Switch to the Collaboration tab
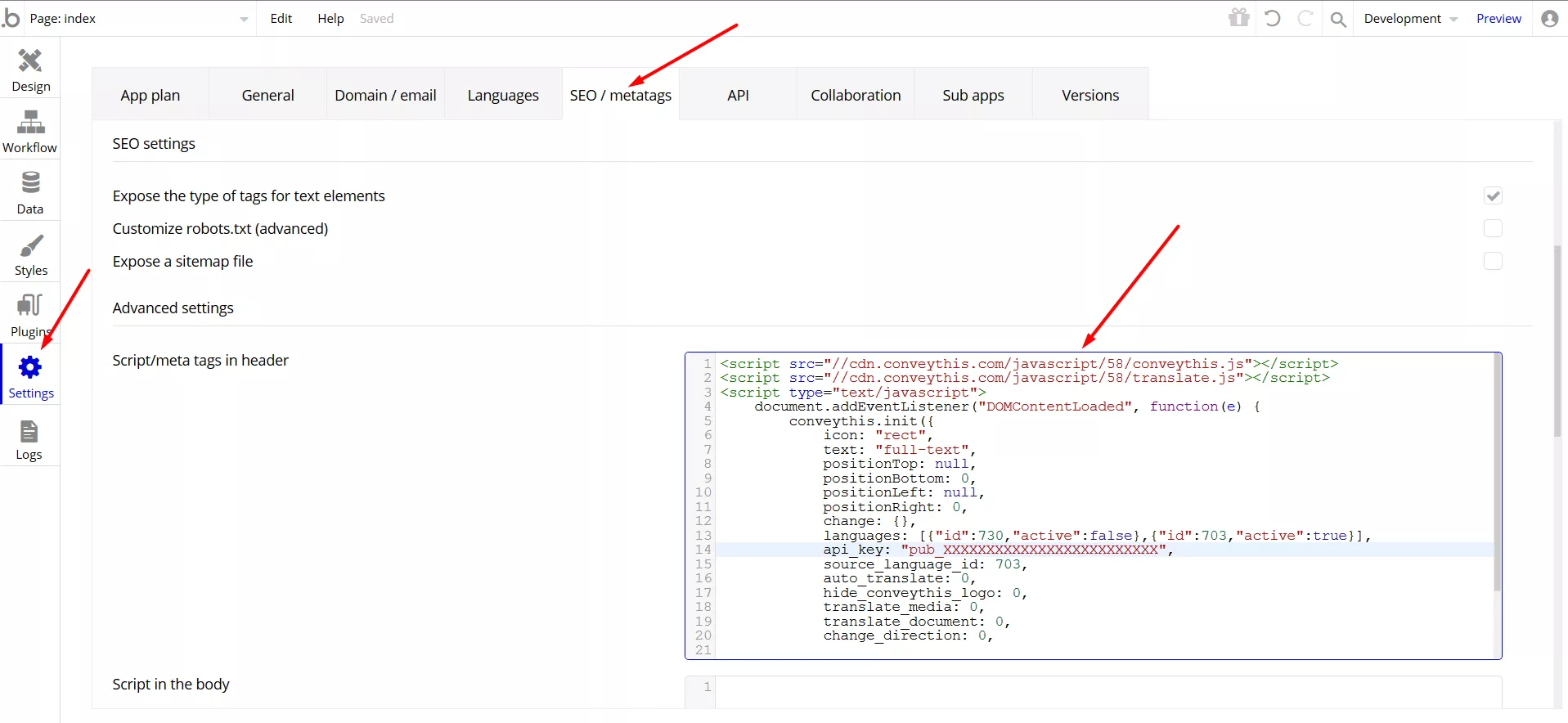The width and height of the screenshot is (1568, 723). [856, 95]
